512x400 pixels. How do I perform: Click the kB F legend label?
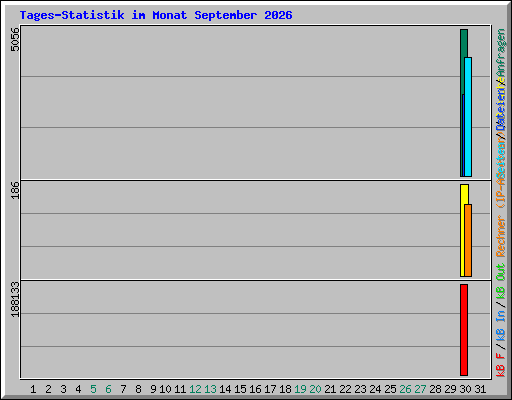pos(501,365)
